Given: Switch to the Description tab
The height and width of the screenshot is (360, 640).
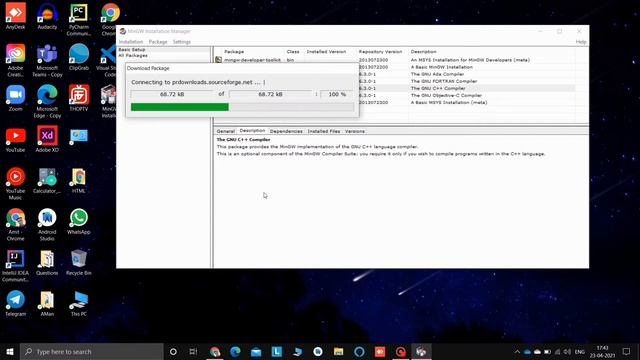Looking at the screenshot, I should pos(252,131).
